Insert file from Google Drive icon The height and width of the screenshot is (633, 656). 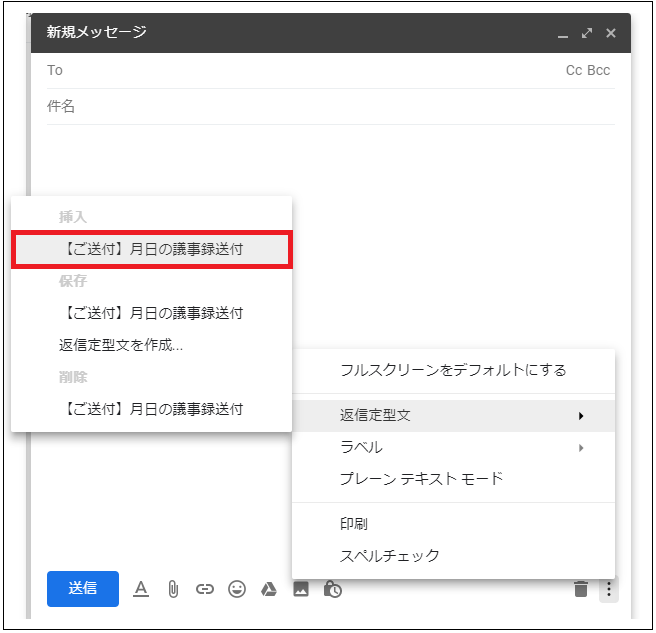click(269, 589)
